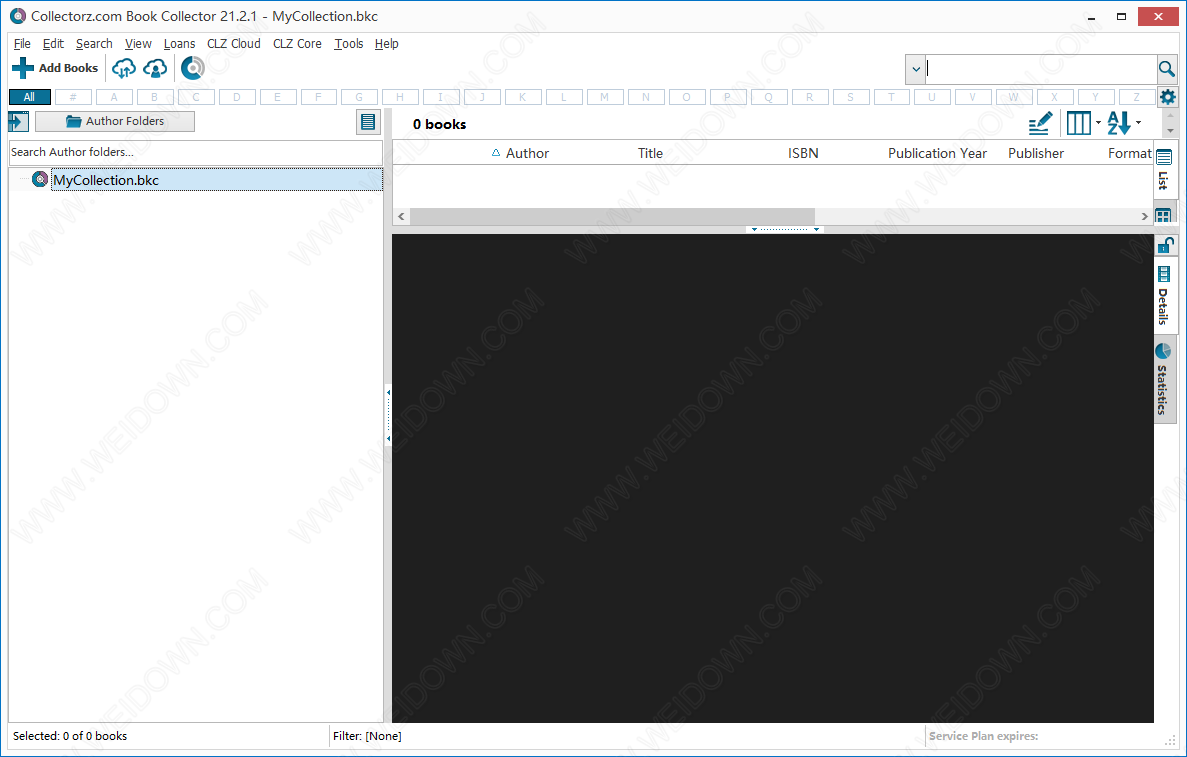Viewport: 1187px width, 757px height.
Task: Click the magnifying glass search icon
Action: (1166, 69)
